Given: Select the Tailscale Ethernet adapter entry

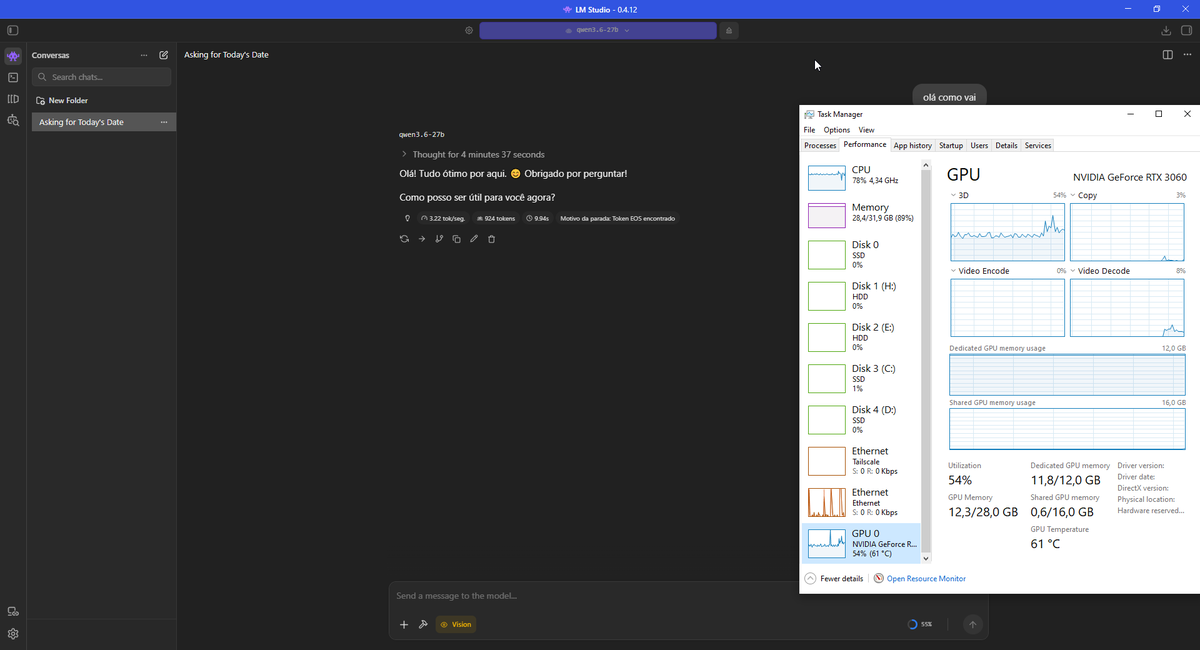Looking at the screenshot, I should [x=861, y=460].
